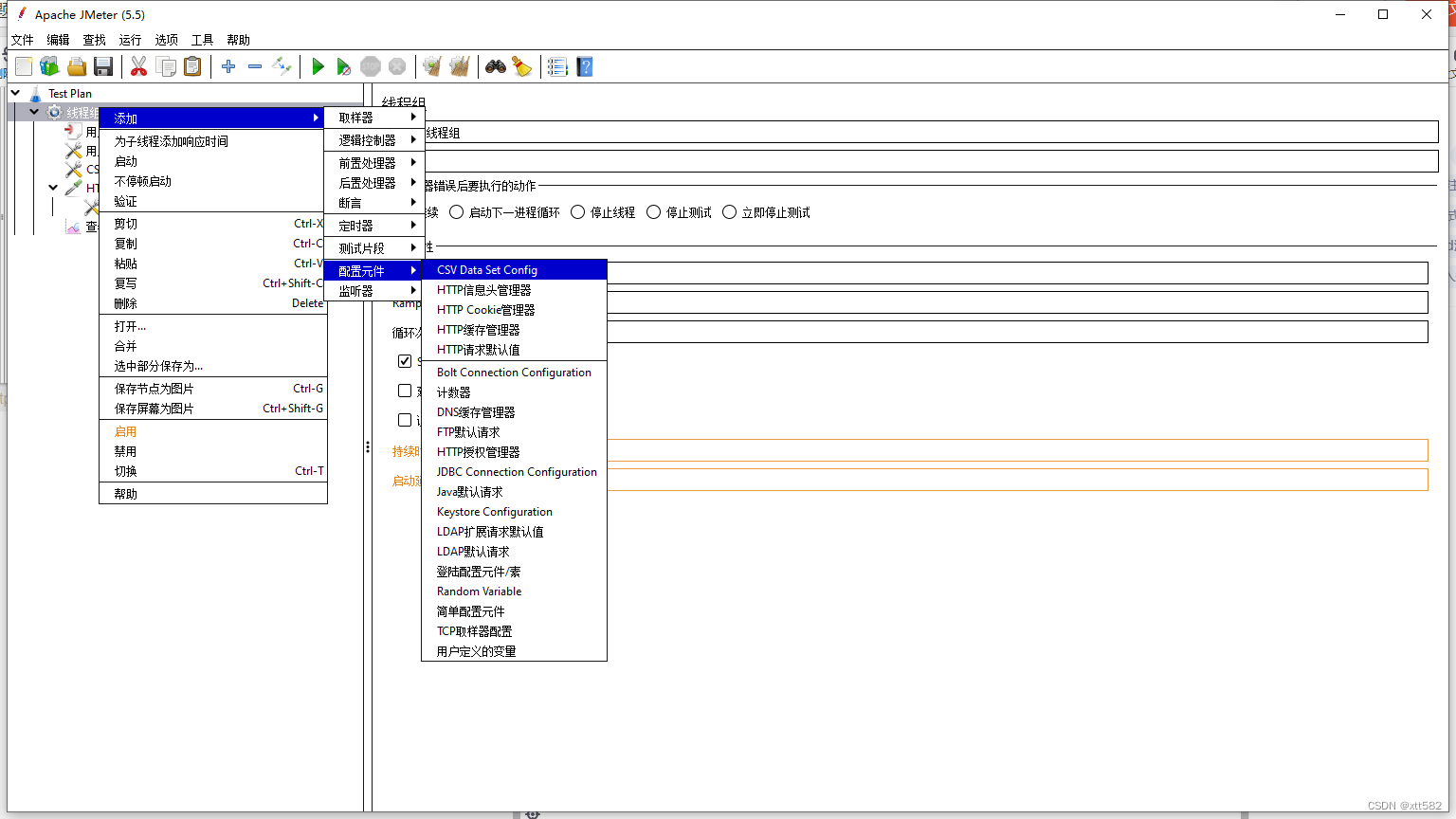Expand the 前置处理器 submenu
The image size is (1456, 819).
tap(373, 163)
